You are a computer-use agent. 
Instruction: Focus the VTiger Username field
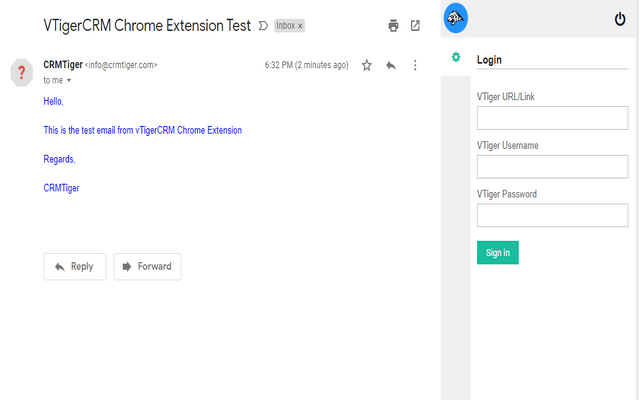point(552,167)
